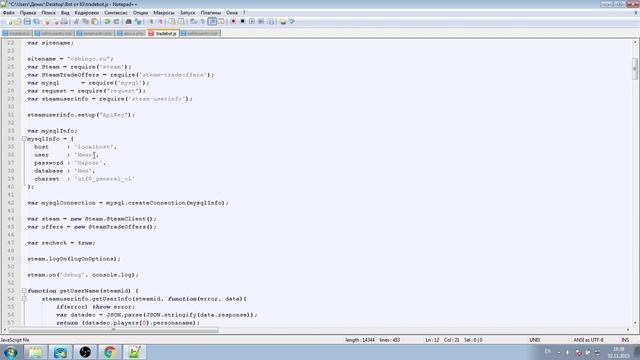Click the horizontal scrollbar right arrow
Viewport: 640px width, 360px height.
(x=628, y=330)
